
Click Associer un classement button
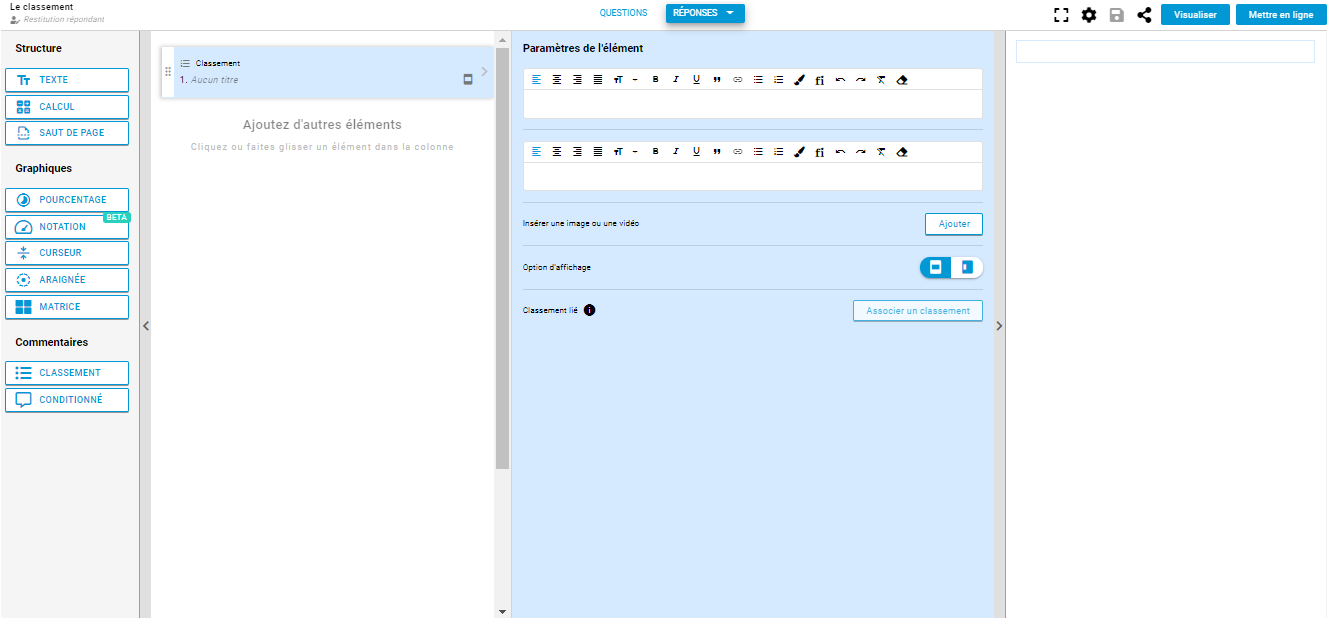[917, 311]
